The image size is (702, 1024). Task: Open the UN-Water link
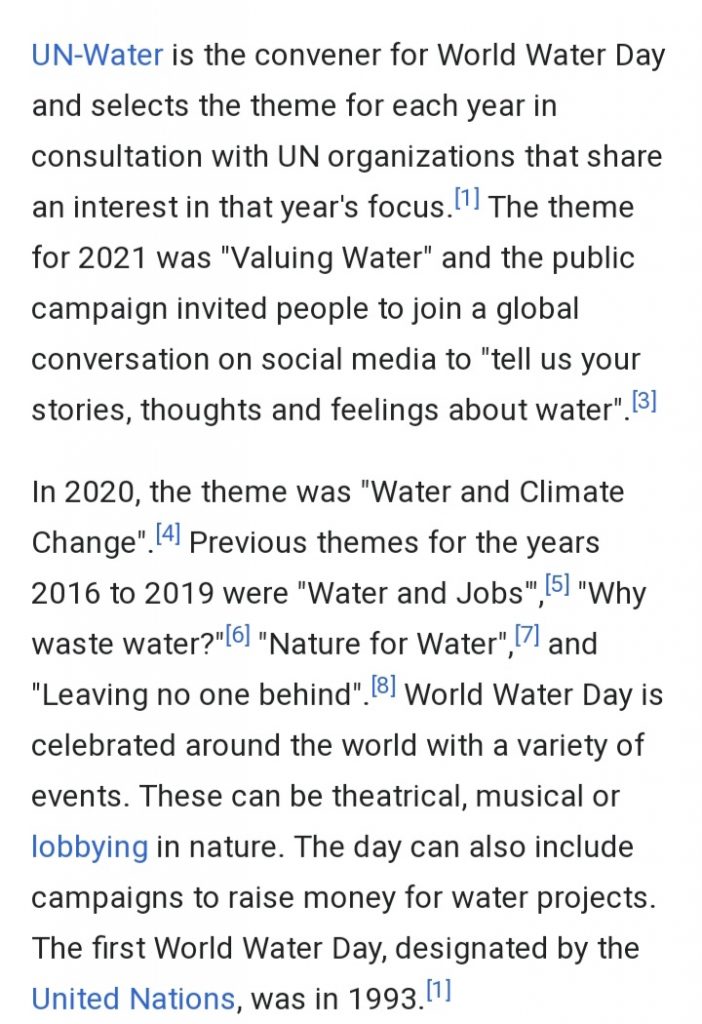click(x=97, y=54)
